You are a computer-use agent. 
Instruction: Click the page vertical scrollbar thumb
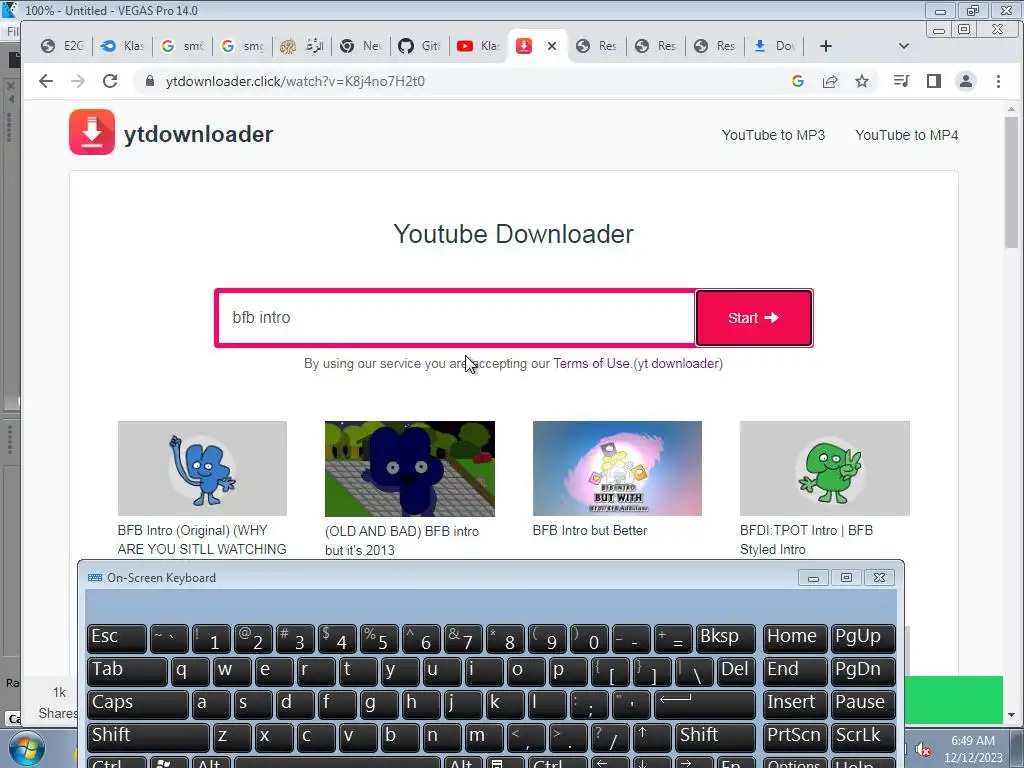[x=1012, y=182]
